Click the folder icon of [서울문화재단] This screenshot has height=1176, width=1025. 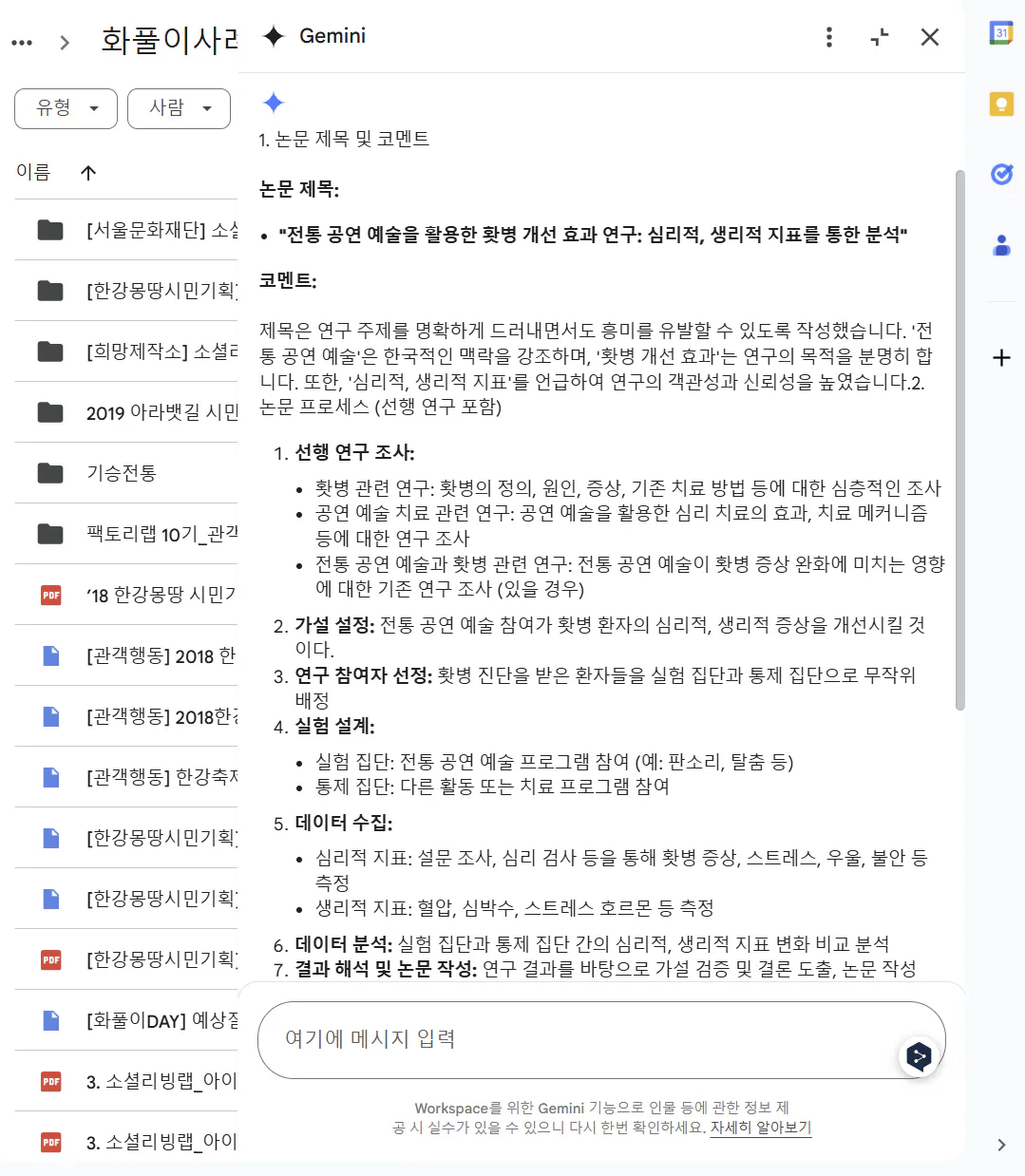50,230
